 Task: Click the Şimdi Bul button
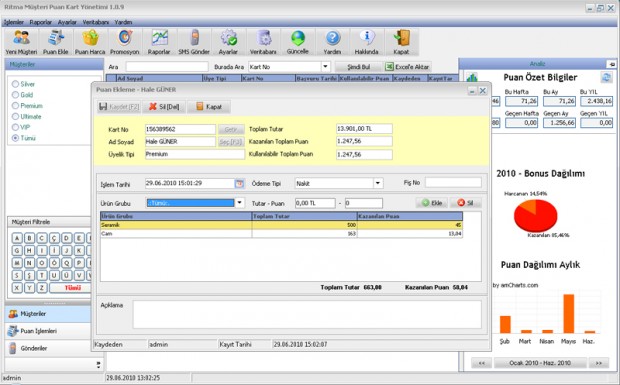359,67
